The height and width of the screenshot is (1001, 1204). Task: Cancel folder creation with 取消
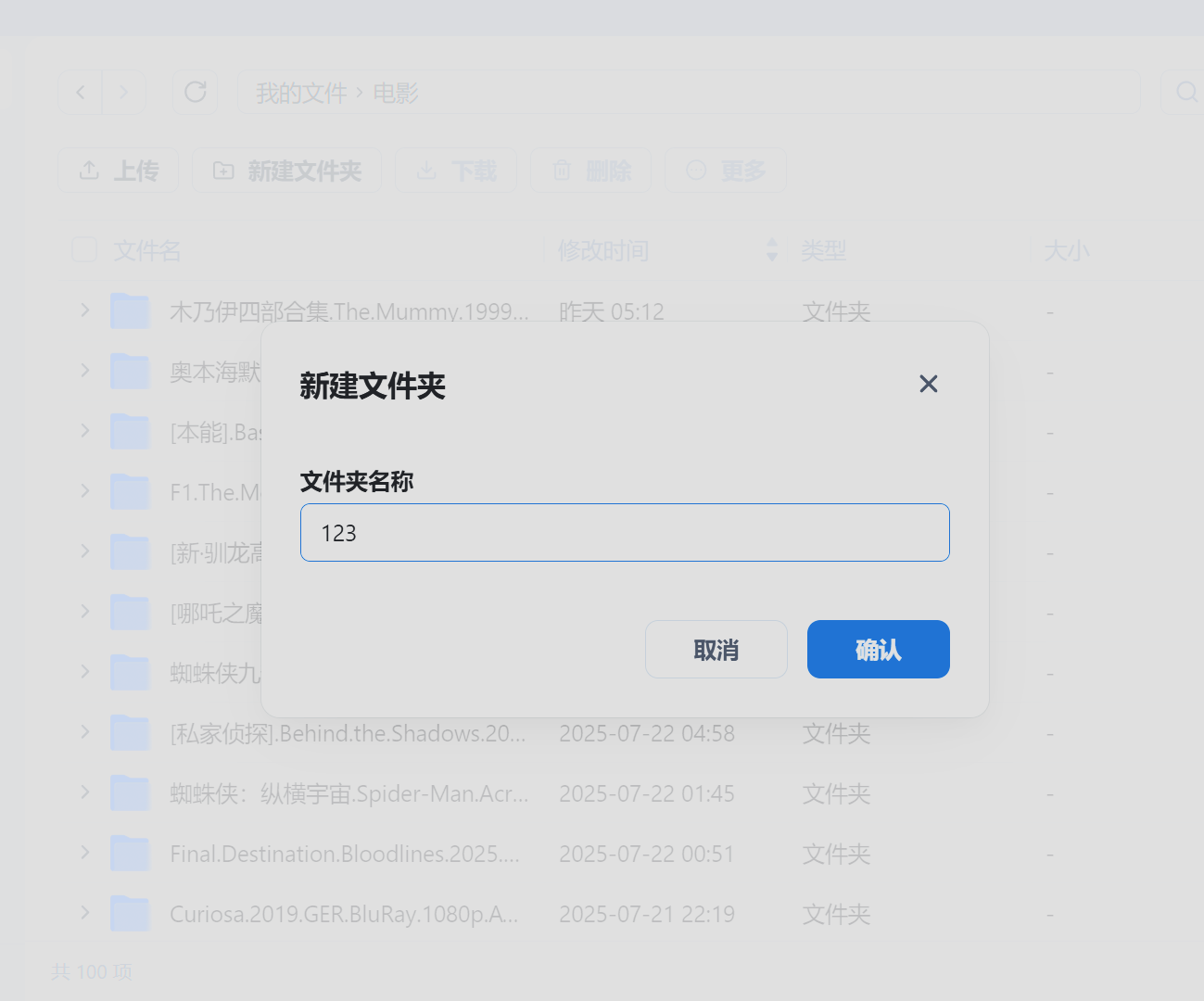[x=716, y=650]
